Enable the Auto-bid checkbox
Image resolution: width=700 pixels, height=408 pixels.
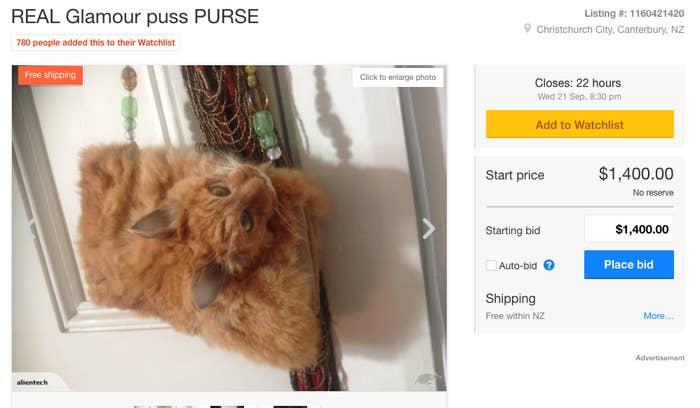pyautogui.click(x=491, y=265)
